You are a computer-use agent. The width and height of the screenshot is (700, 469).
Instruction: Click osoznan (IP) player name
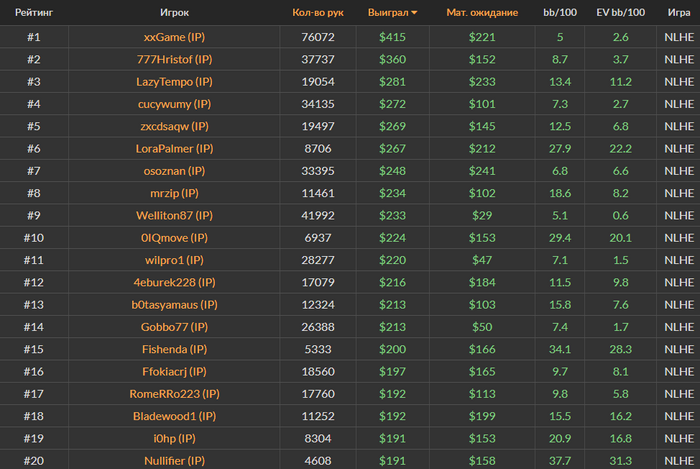(x=174, y=171)
